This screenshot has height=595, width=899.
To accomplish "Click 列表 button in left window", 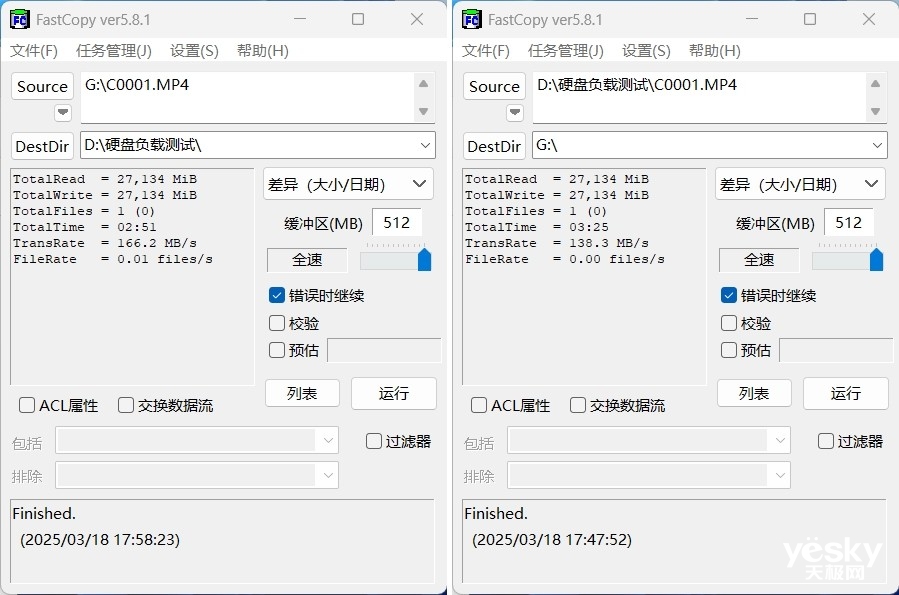I will 302,393.
